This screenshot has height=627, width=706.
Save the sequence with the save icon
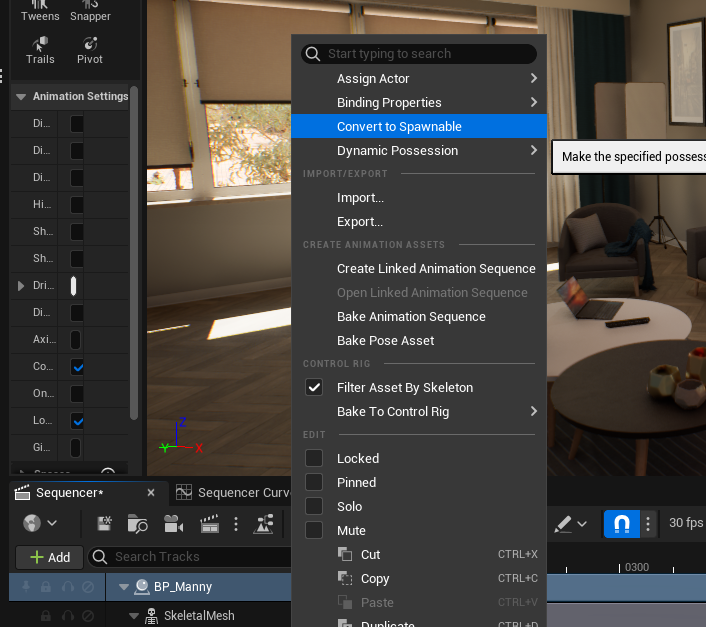(x=104, y=523)
